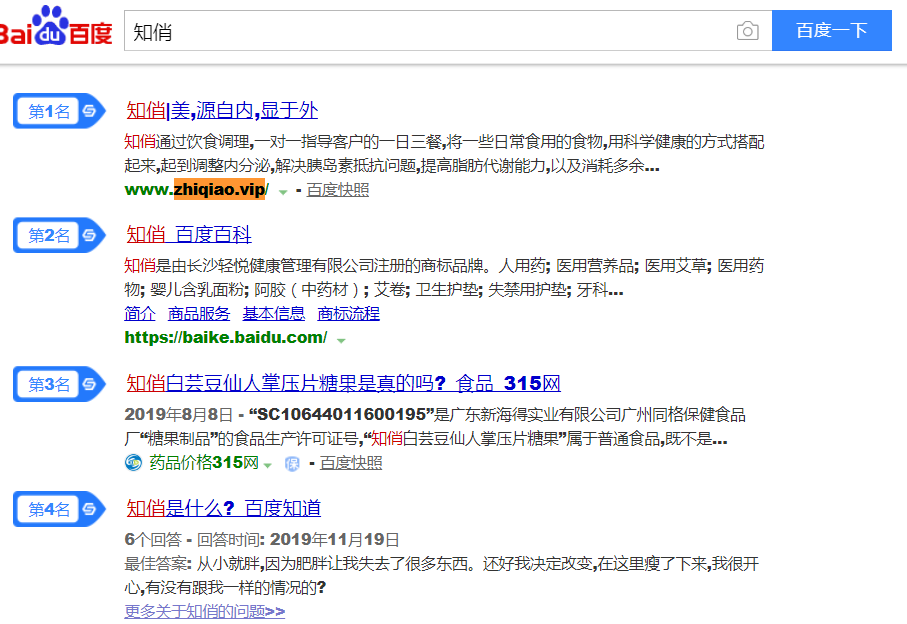This screenshot has height=624, width=907.
Task: Click the 保 verification shield icon
Action: (x=292, y=463)
